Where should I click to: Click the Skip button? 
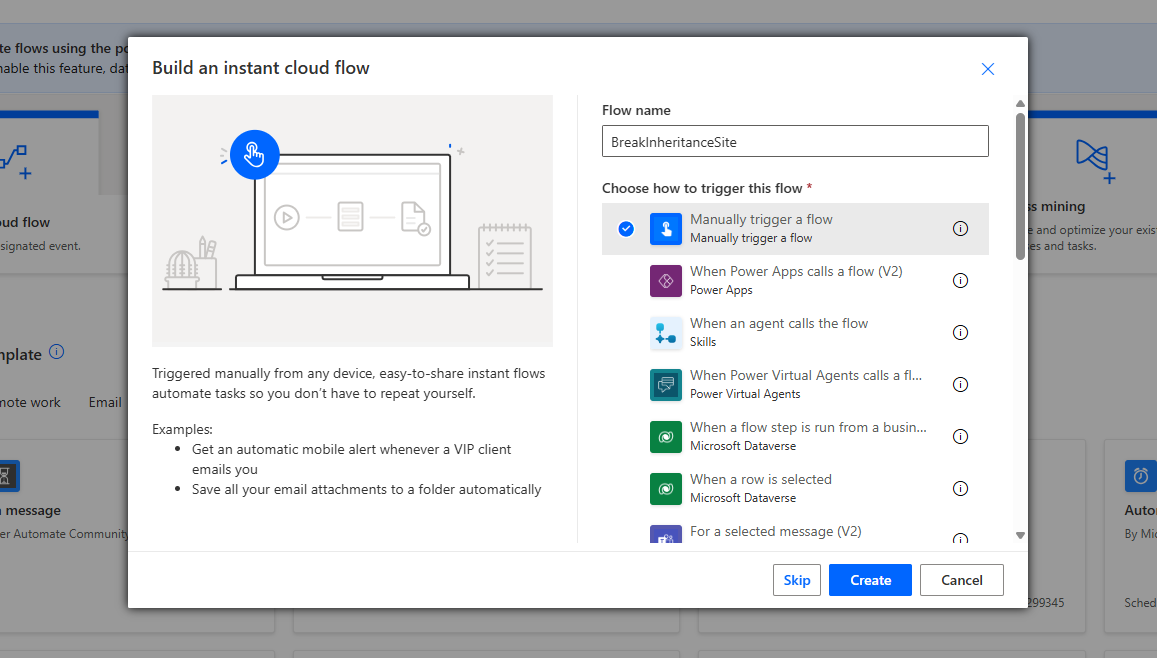796,580
